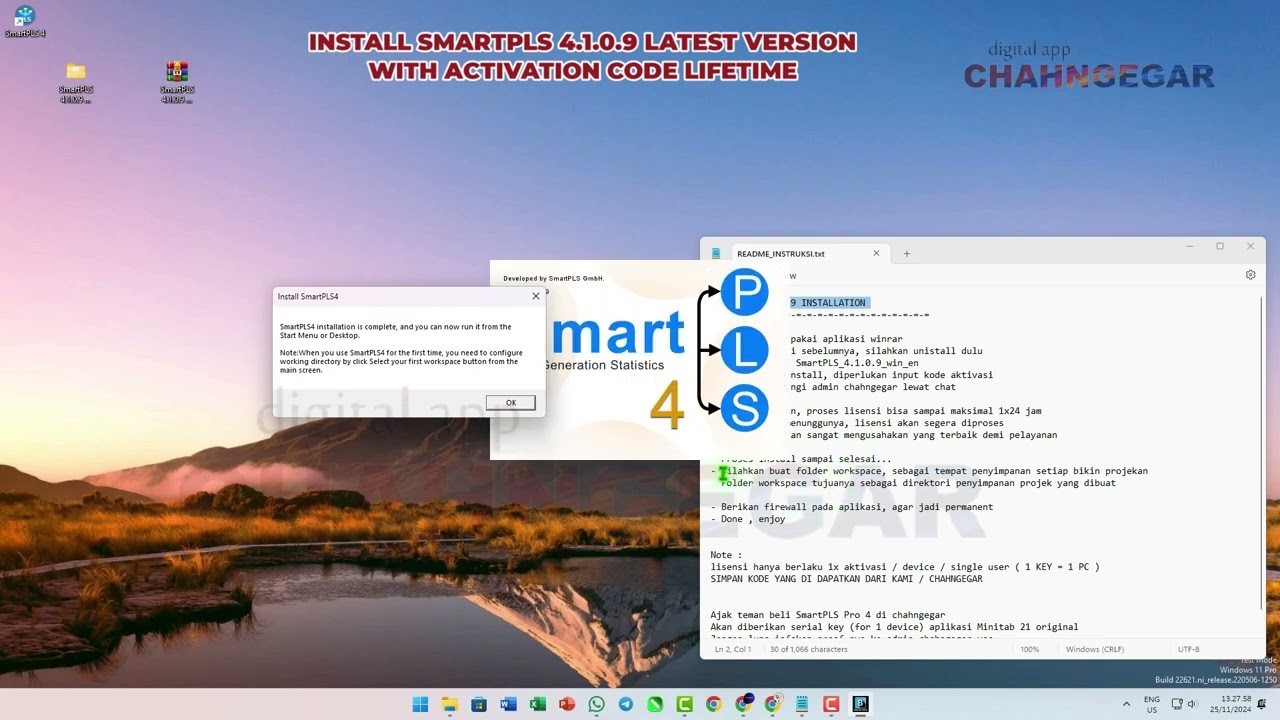This screenshot has height=720, width=1280.
Task: Open Microsoft Store from taskbar
Action: tap(479, 704)
